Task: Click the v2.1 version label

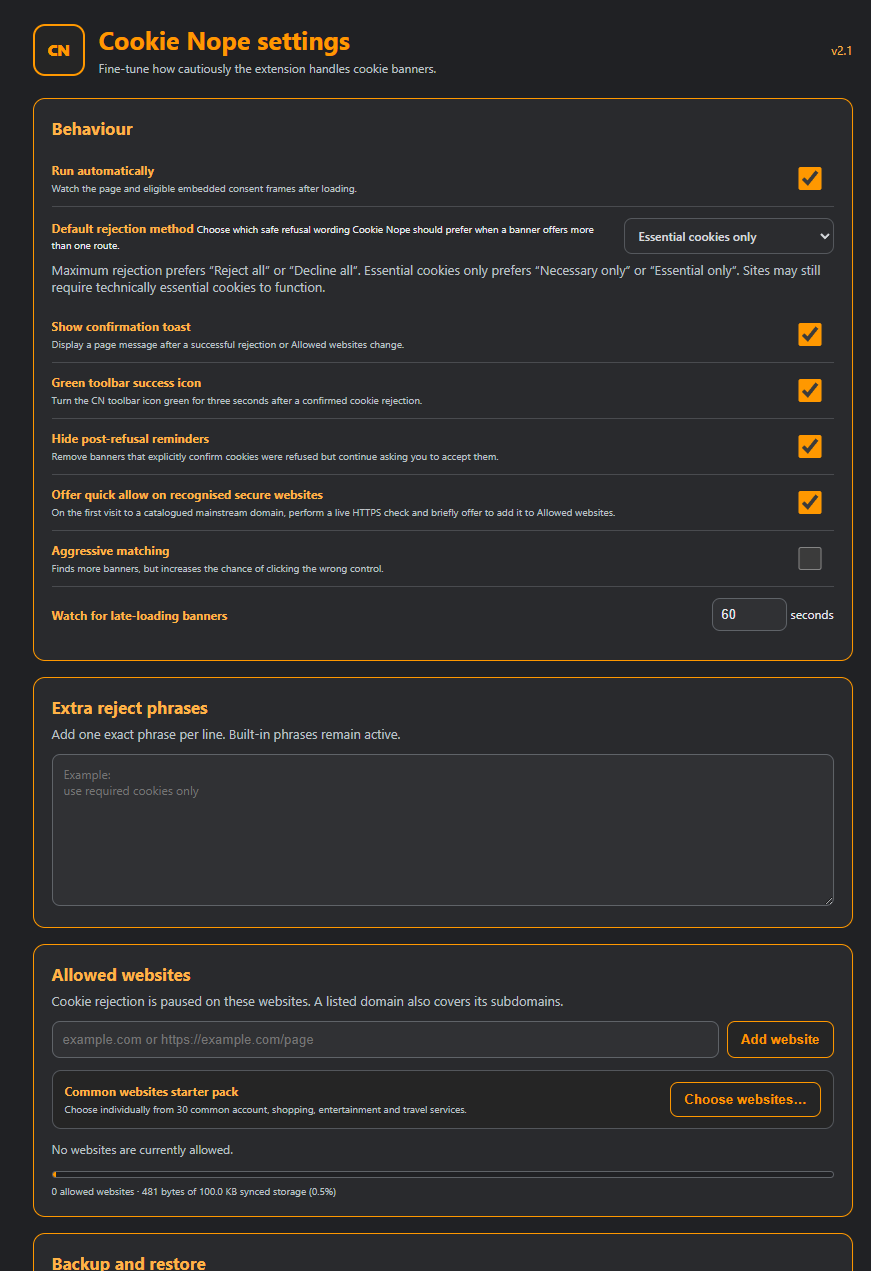Action: click(x=841, y=50)
